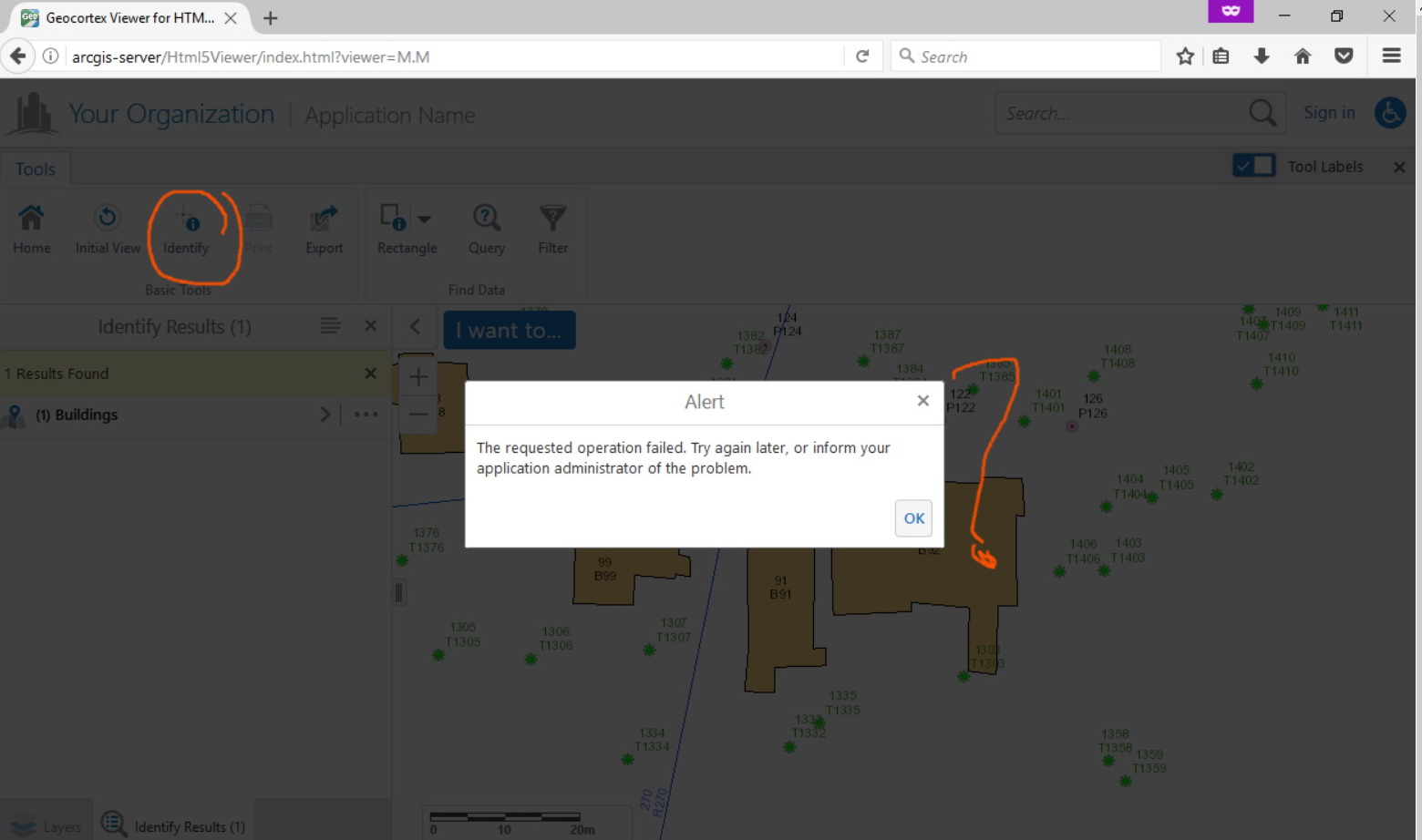Reload the browser page
This screenshot has width=1422, height=840.
[862, 56]
